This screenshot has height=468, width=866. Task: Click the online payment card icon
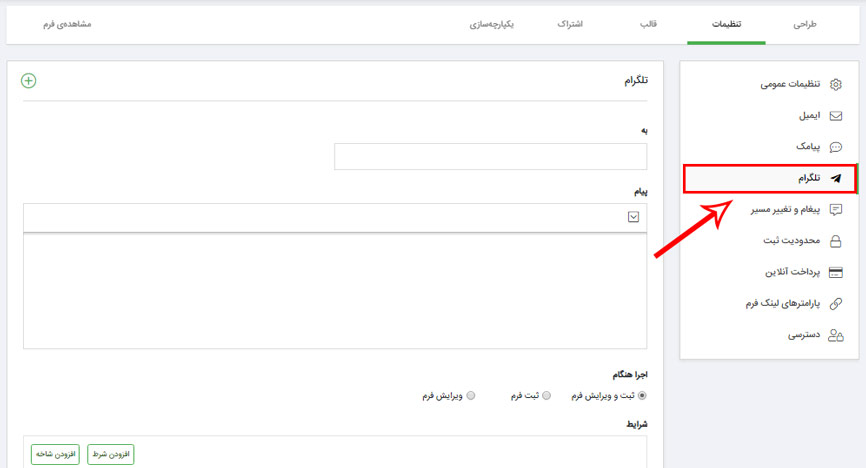tap(836, 272)
